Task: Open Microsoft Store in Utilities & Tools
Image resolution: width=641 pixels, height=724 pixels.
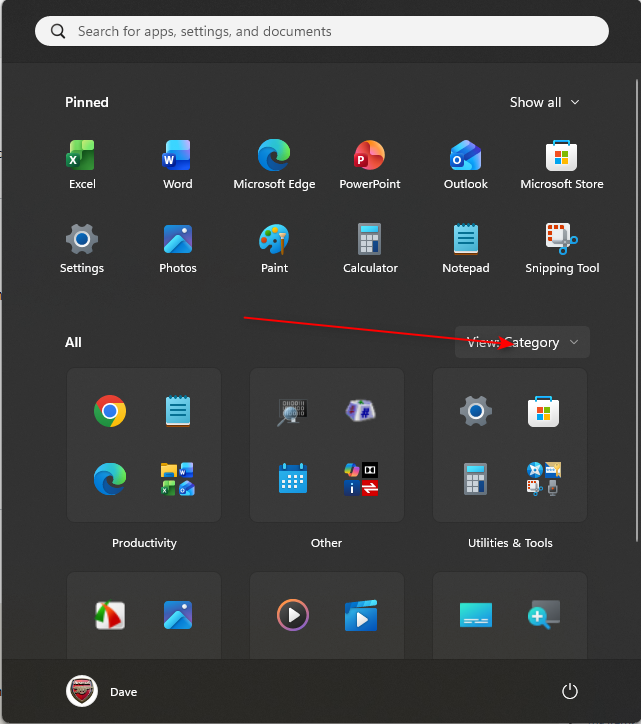Action: tap(544, 411)
